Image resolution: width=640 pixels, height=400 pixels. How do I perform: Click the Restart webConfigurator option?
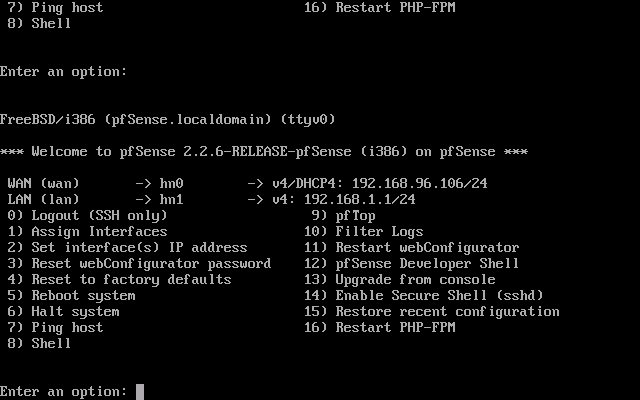[x=411, y=248]
